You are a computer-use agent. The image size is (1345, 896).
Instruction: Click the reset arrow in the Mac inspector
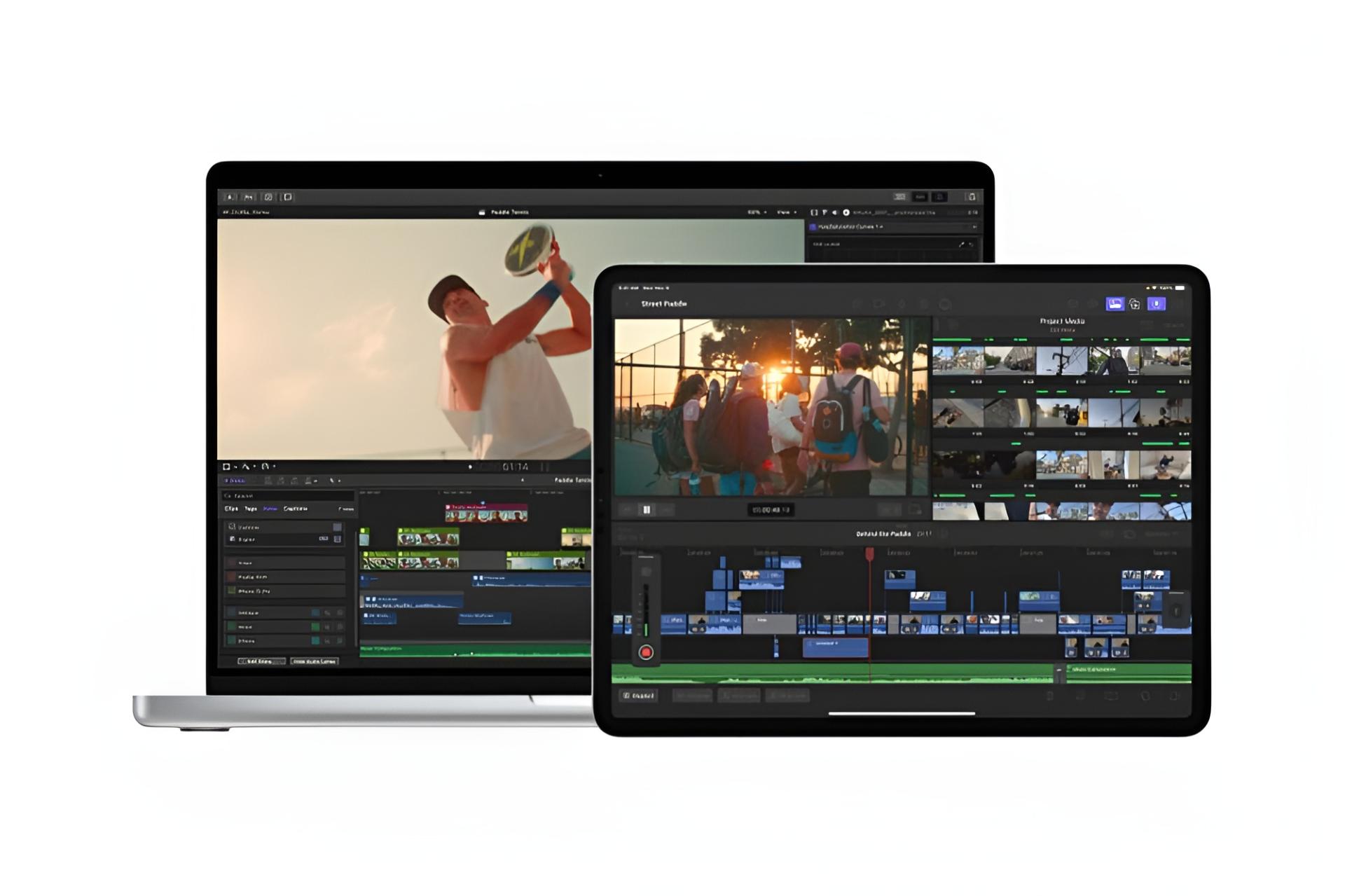971,244
